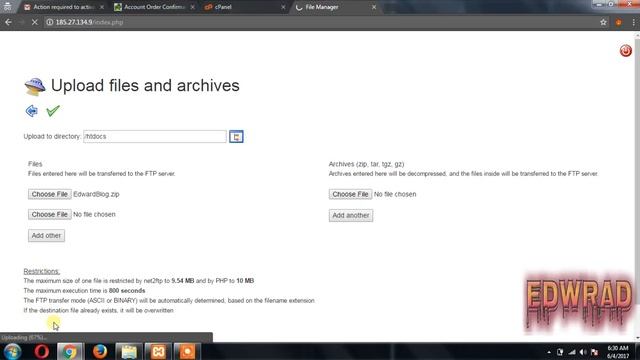This screenshot has width=640, height=360.
Task: Click Choose File under Archives
Action: [x=350, y=194]
